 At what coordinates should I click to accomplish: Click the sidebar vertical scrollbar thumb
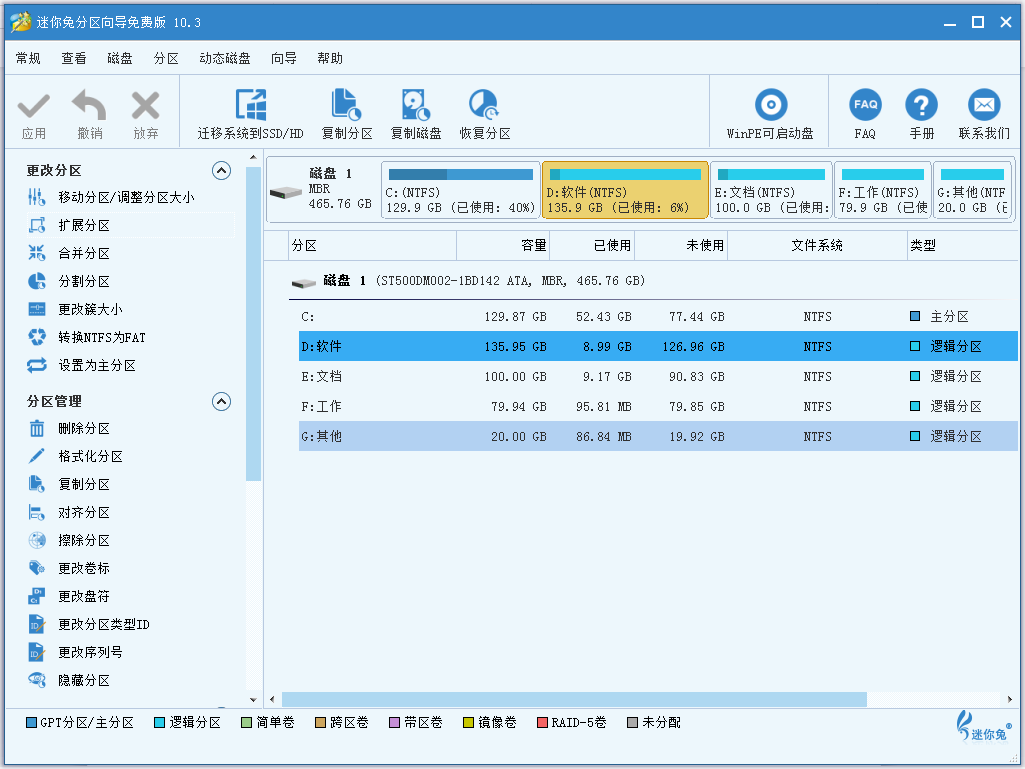pyautogui.click(x=254, y=324)
